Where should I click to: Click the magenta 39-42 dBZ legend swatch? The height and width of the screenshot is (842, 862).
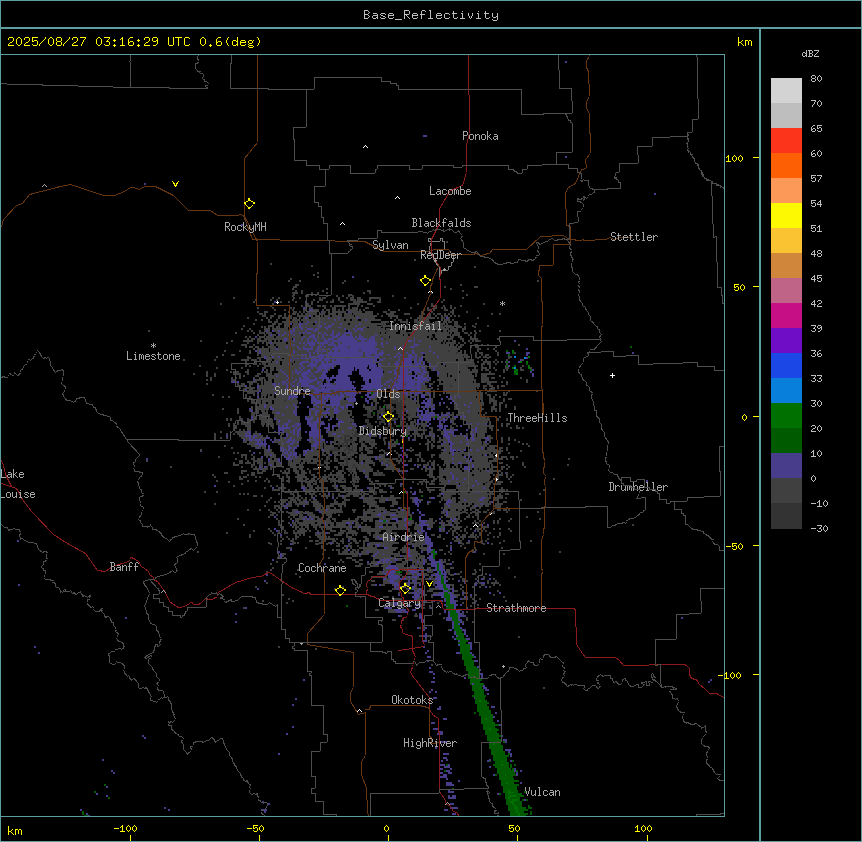click(786, 315)
